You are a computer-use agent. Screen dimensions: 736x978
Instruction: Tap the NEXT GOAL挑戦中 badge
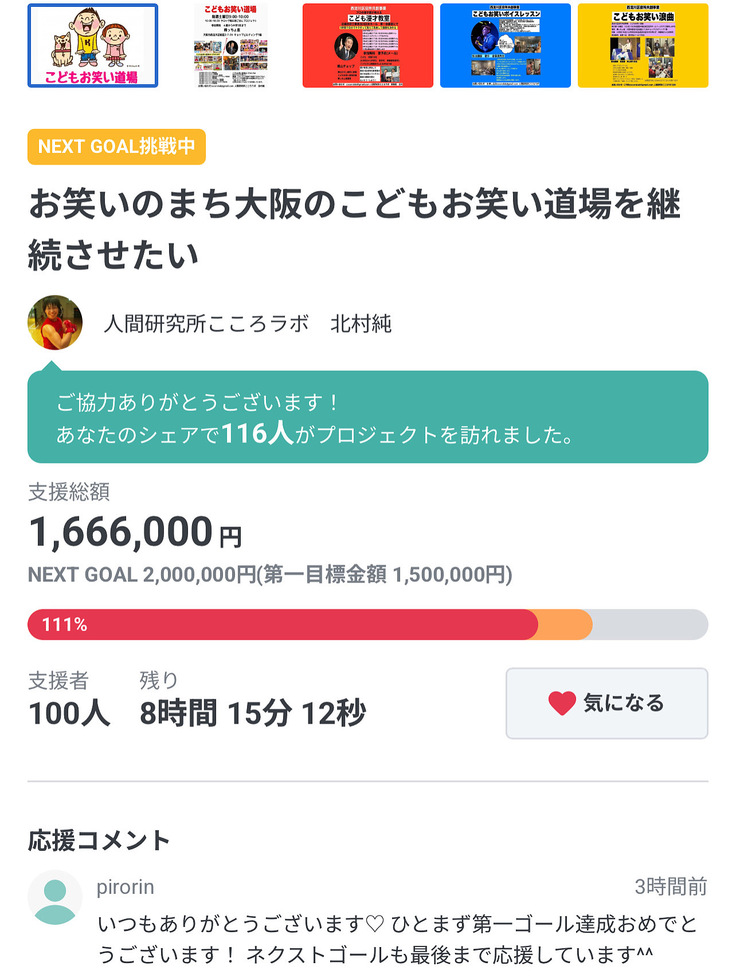(116, 147)
